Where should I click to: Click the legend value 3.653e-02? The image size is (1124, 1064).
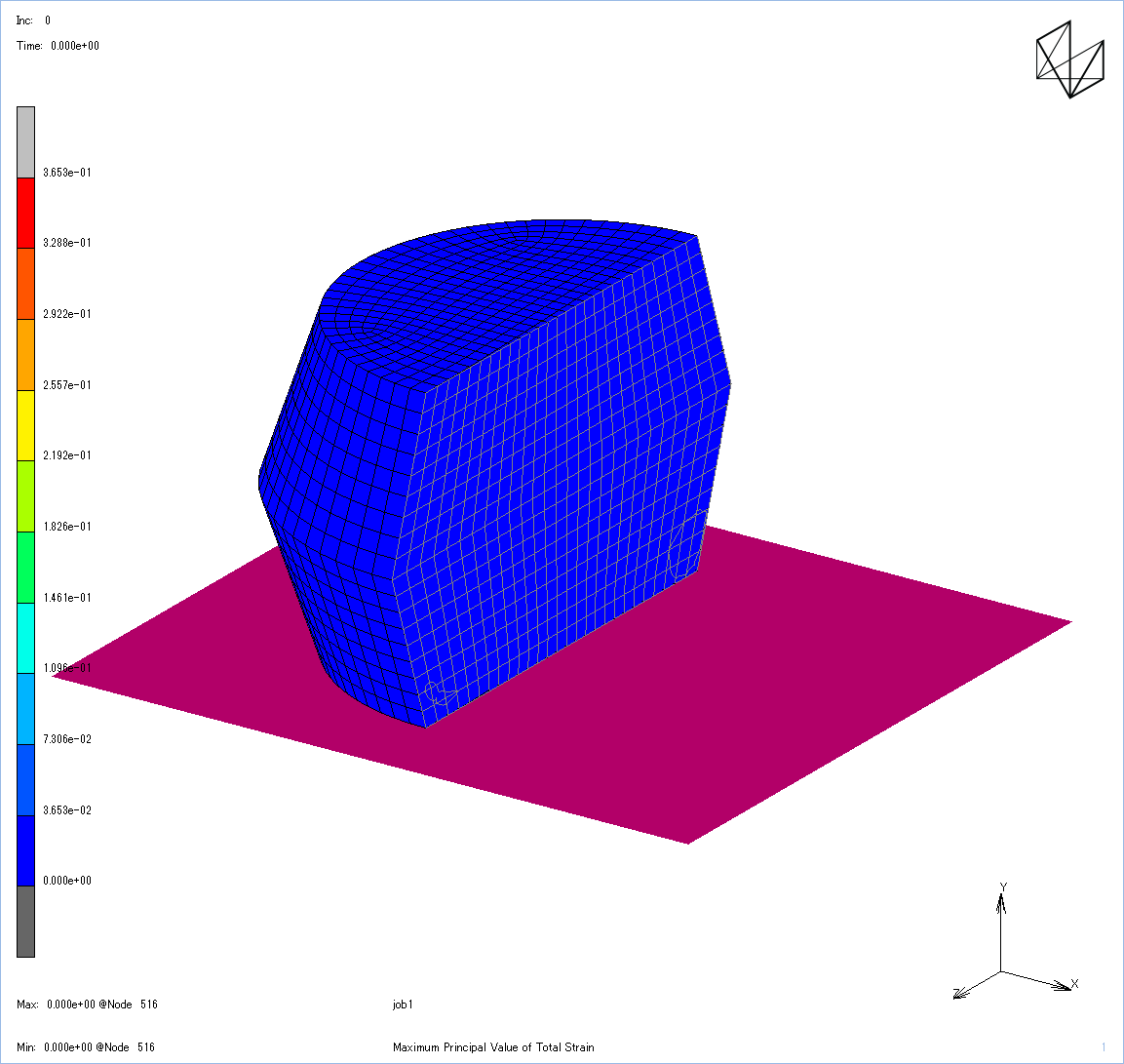[67, 809]
